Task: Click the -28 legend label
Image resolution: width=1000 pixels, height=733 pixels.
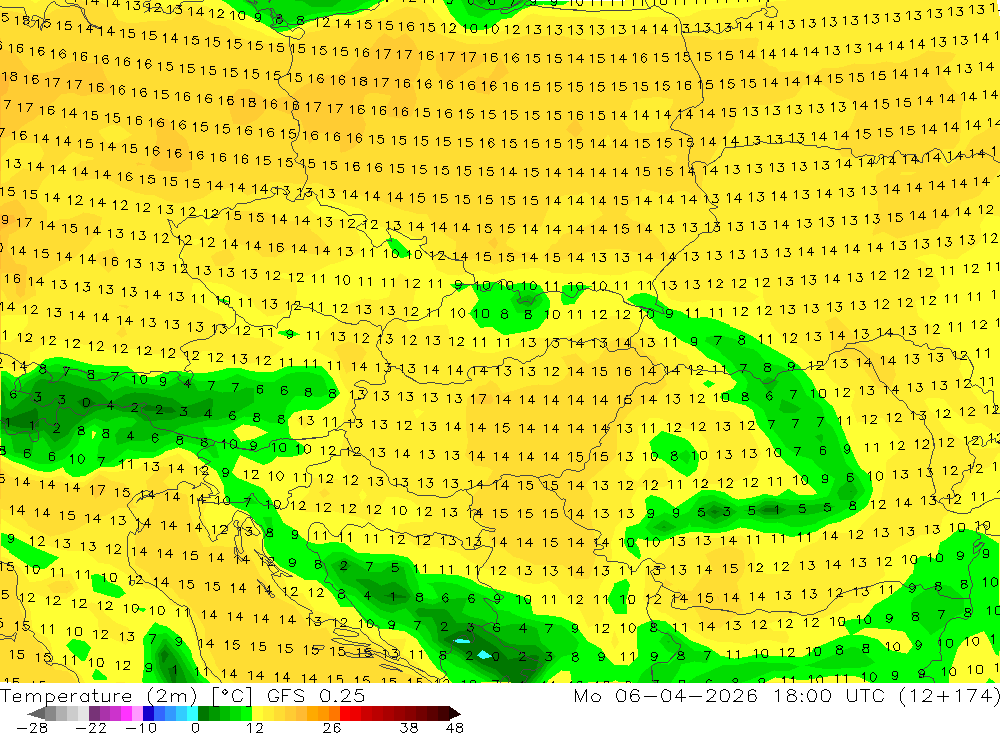Action: [32, 727]
